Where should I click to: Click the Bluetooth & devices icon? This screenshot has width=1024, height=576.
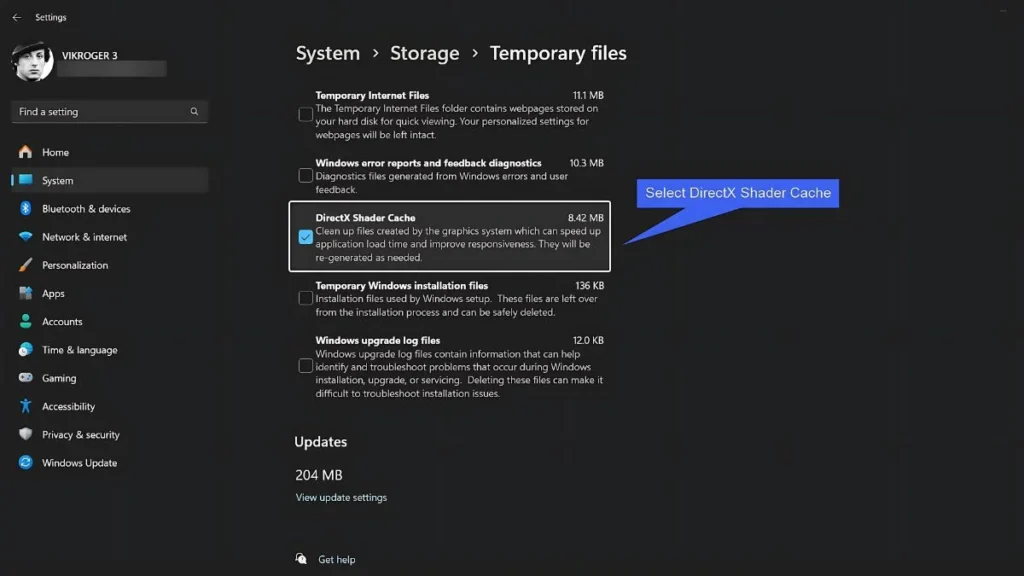[x=25, y=209]
